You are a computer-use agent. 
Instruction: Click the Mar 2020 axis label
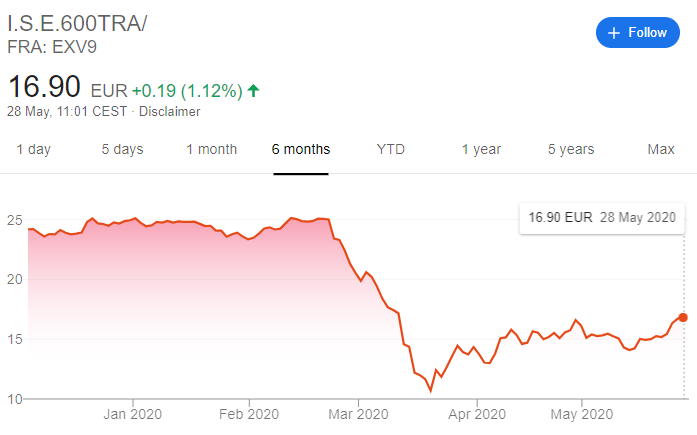click(x=357, y=414)
